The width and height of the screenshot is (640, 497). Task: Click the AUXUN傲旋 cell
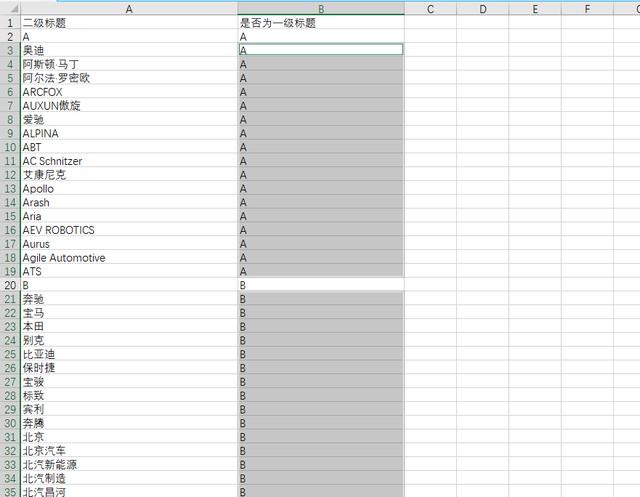click(x=129, y=105)
